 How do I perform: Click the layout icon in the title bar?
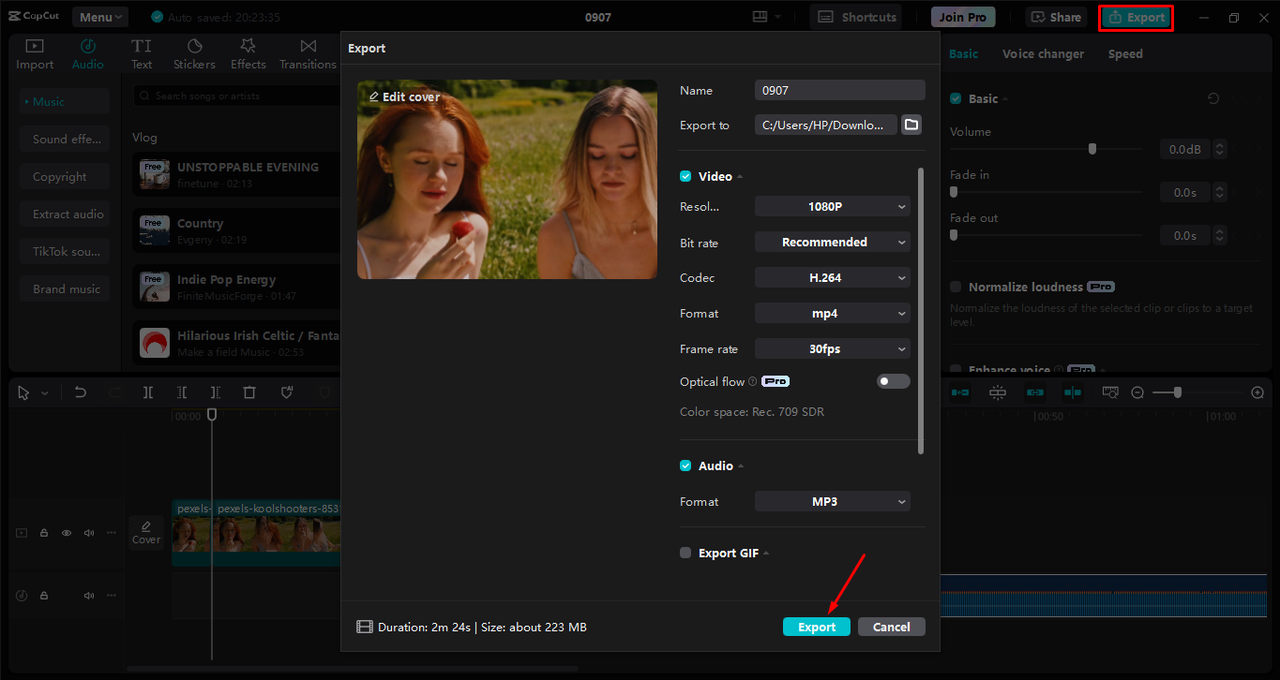tap(760, 17)
